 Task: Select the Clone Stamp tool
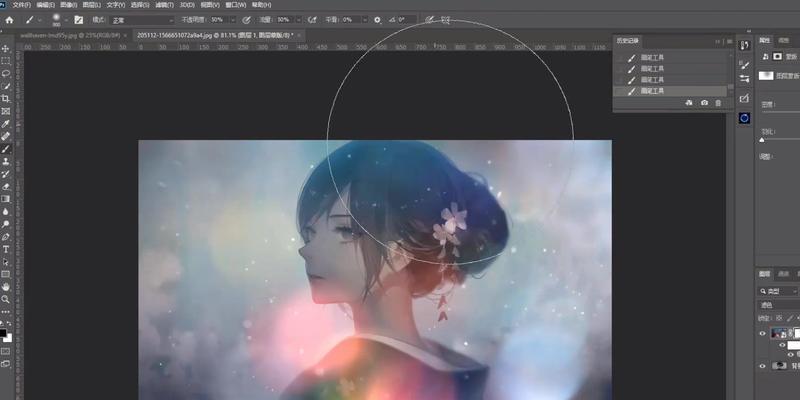pos(6,161)
